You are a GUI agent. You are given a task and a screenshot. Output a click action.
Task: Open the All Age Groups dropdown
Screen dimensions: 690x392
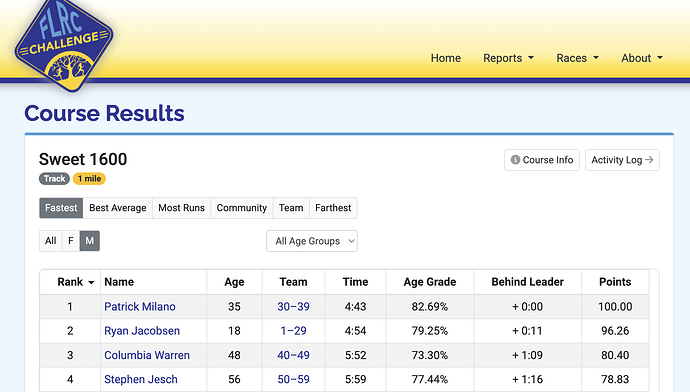312,241
